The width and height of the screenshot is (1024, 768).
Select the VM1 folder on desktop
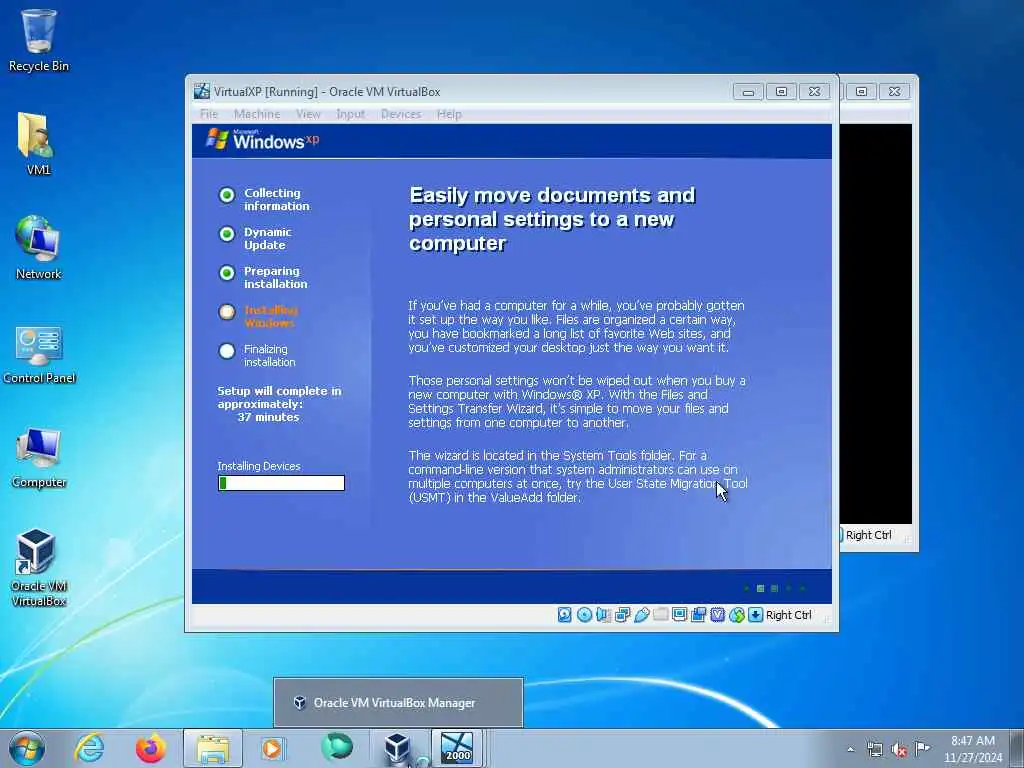[x=39, y=144]
